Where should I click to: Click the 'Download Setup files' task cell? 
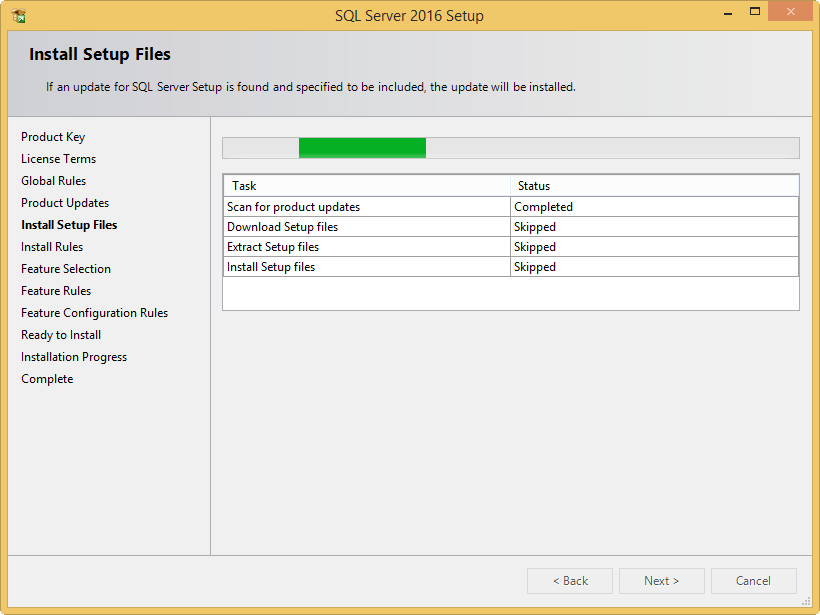pyautogui.click(x=367, y=227)
